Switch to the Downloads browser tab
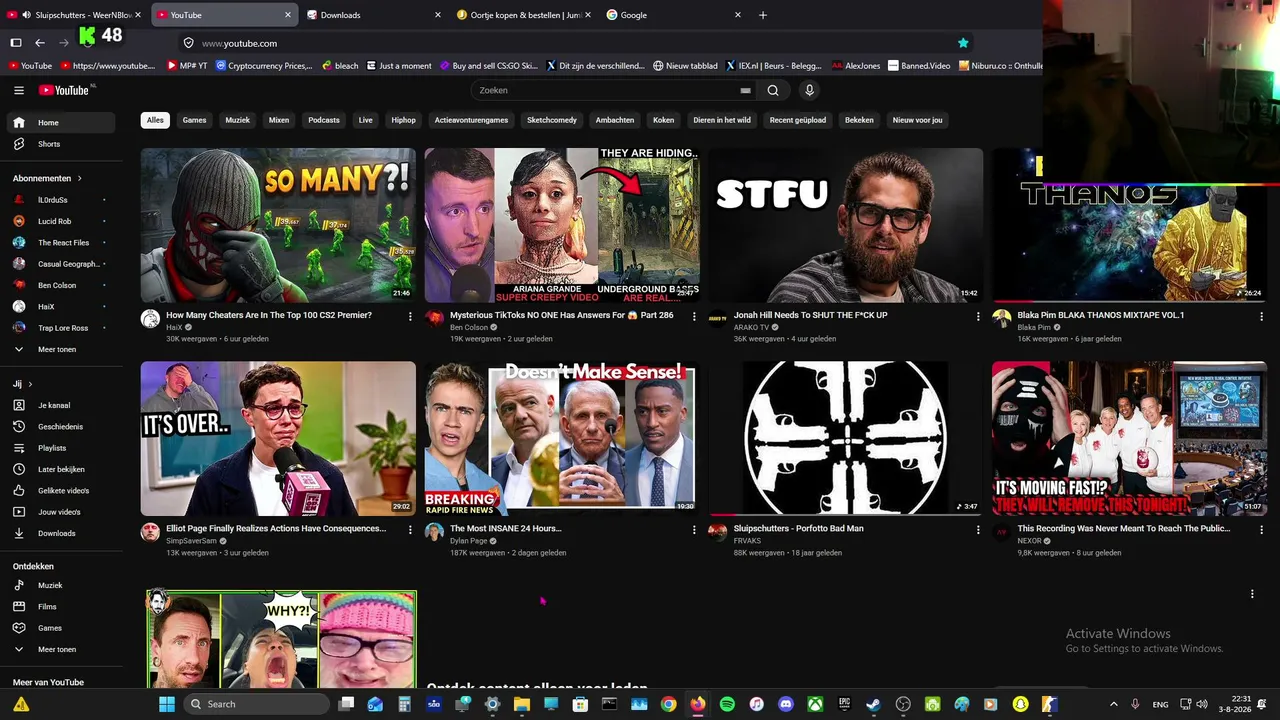The image size is (1280, 720). (373, 15)
